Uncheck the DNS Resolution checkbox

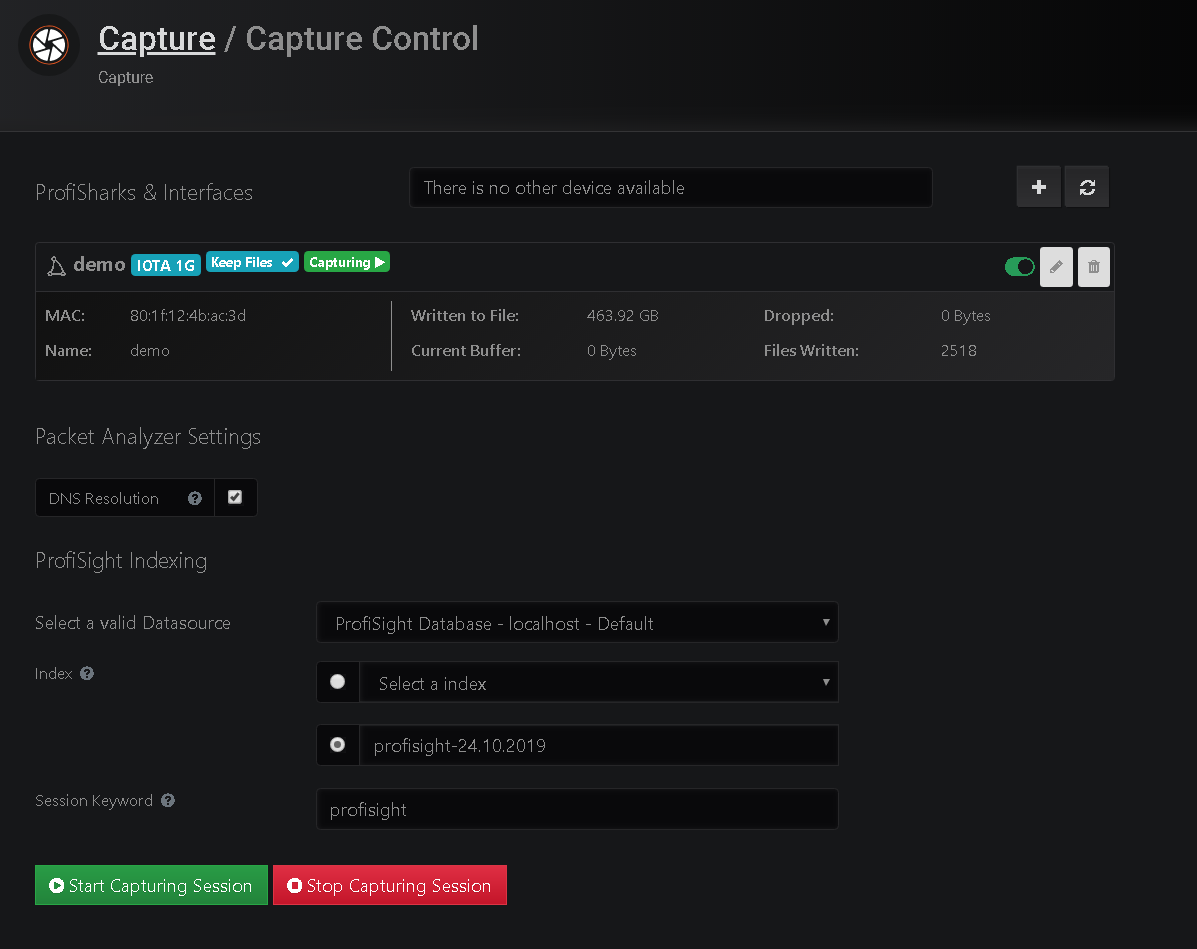click(235, 497)
